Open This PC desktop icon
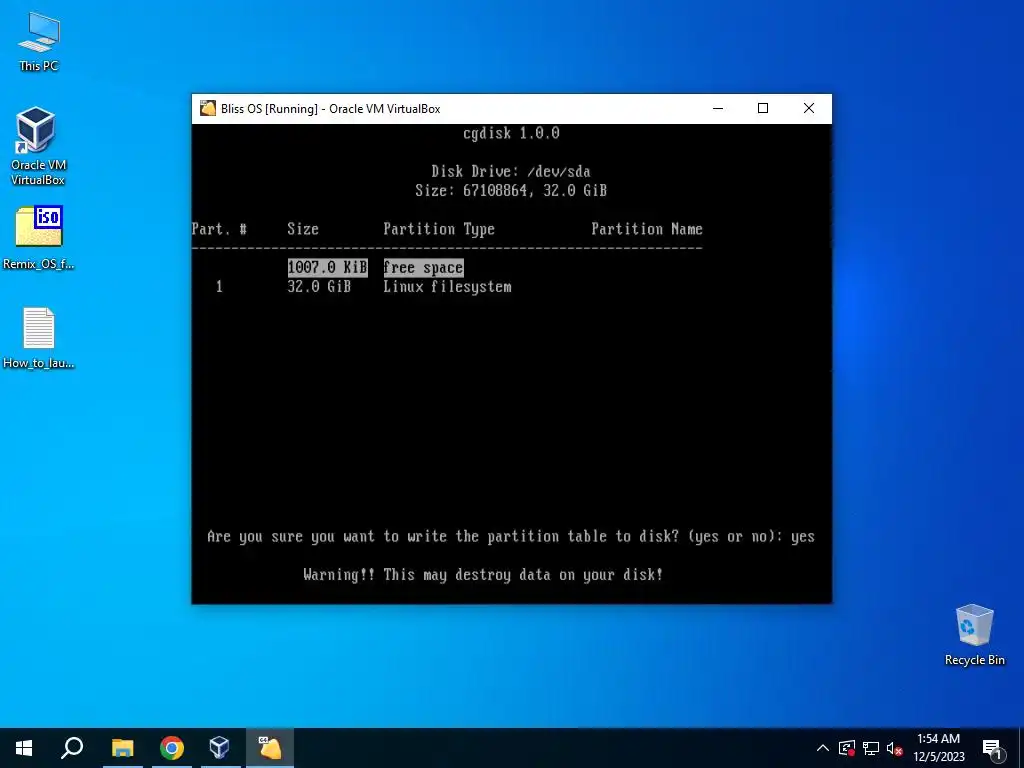The height and width of the screenshot is (768, 1024). pos(39,41)
